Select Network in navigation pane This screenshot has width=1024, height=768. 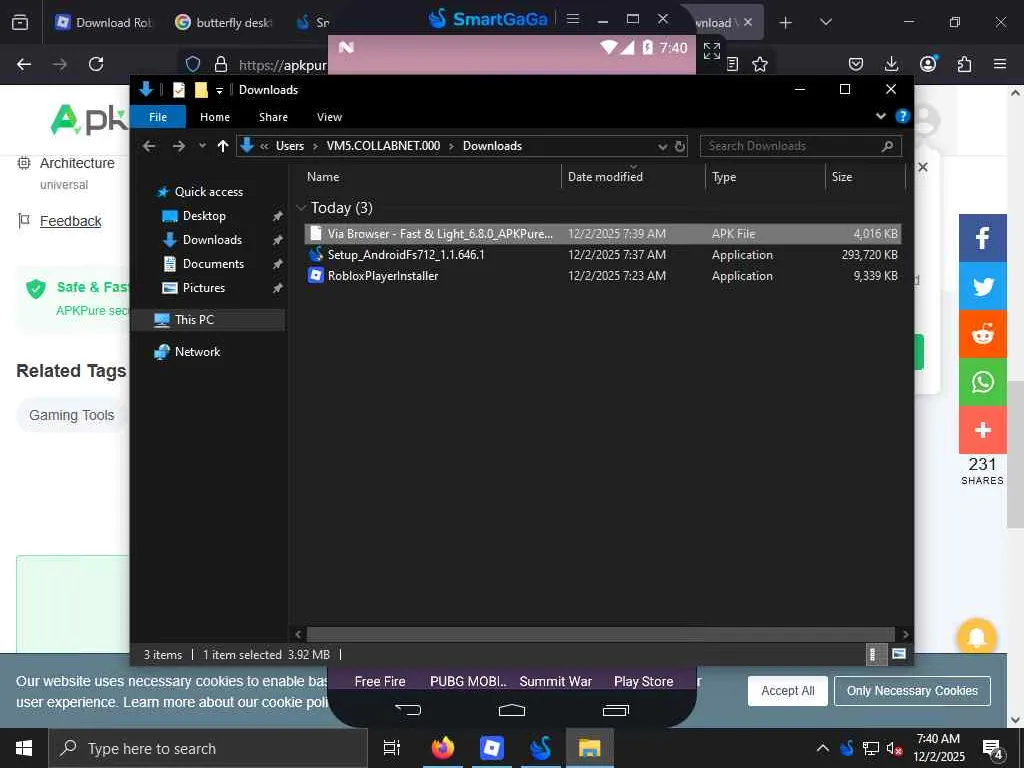point(197,352)
